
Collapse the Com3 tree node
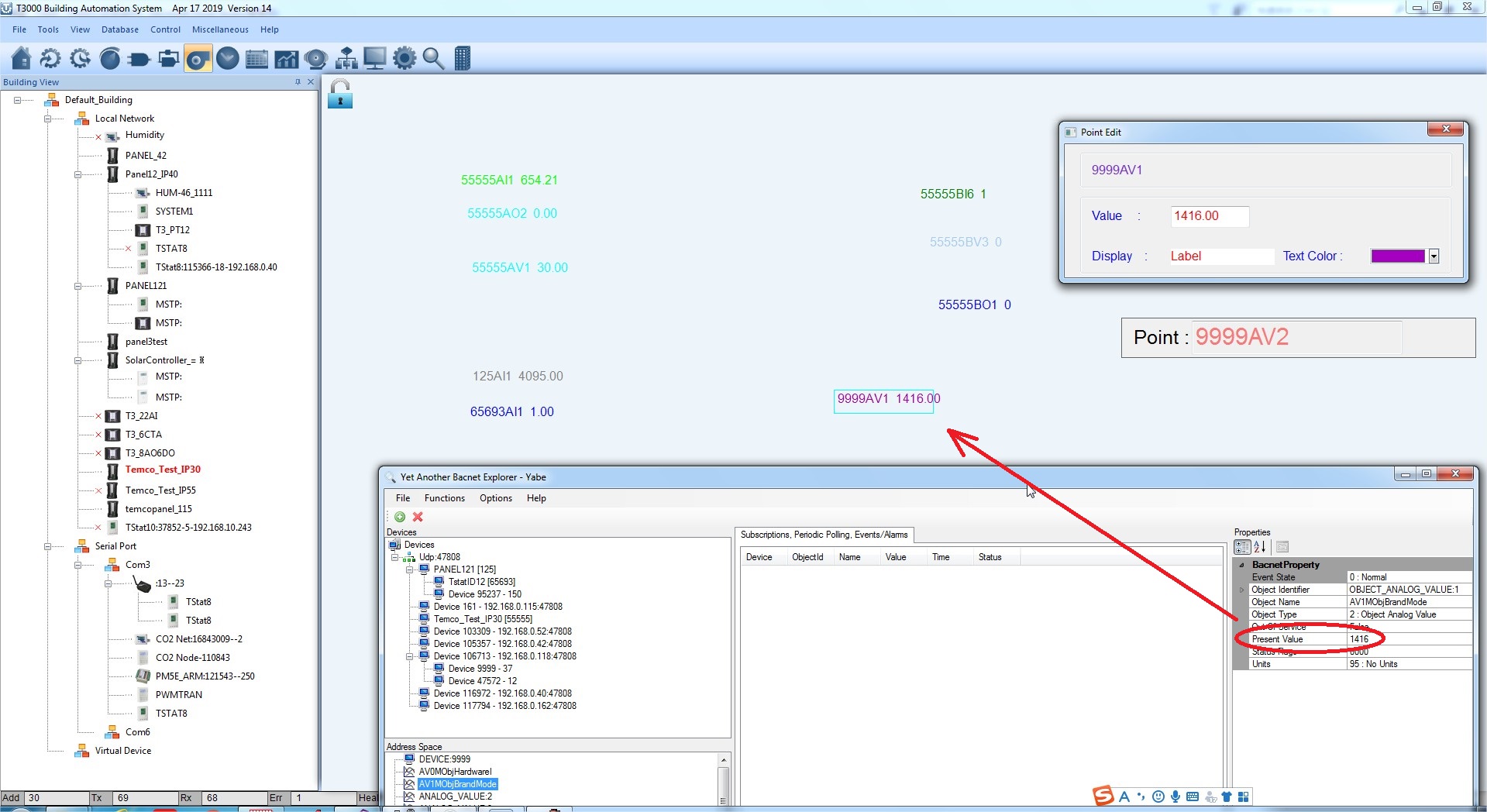pos(77,565)
